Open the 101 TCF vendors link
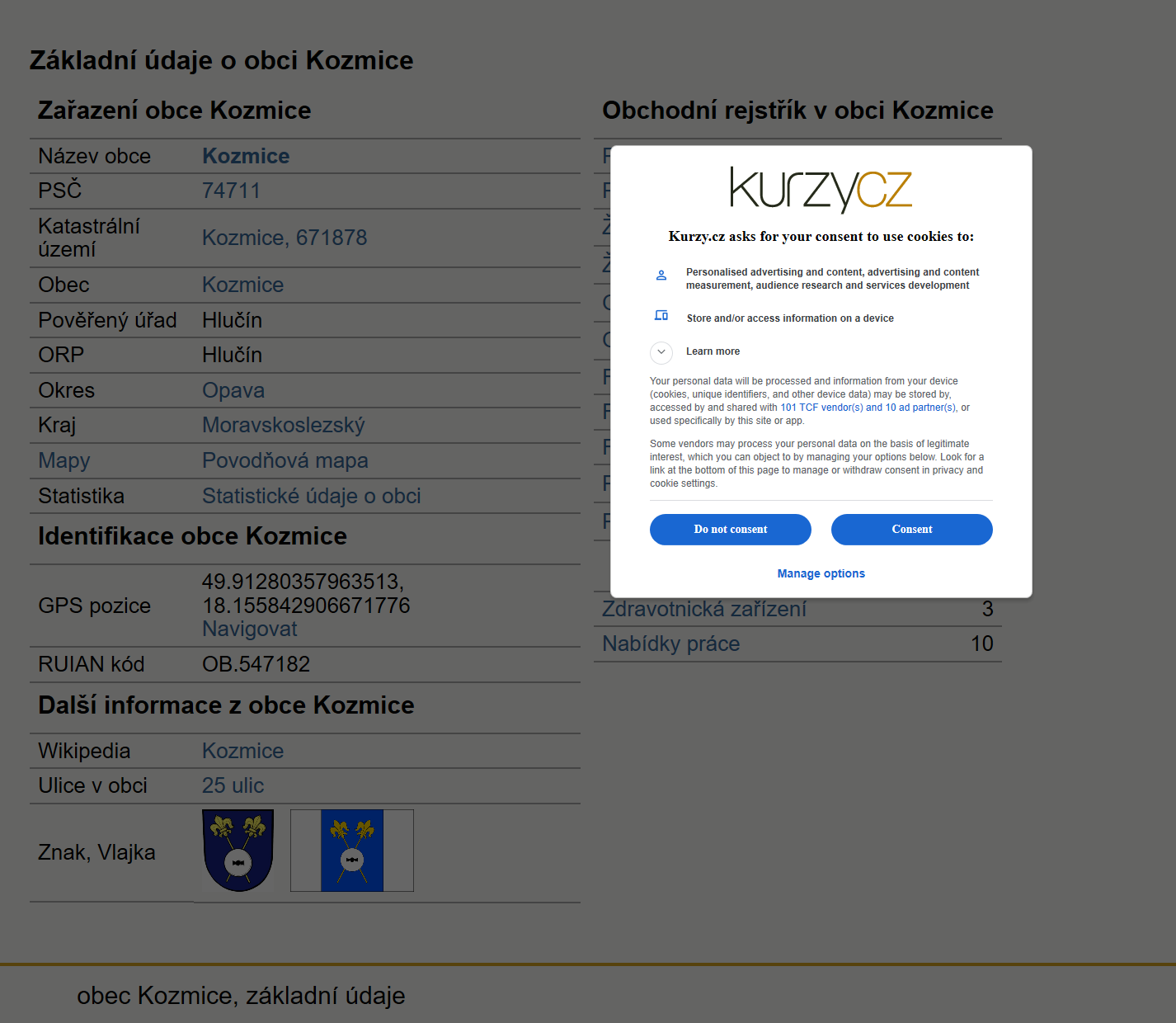The width and height of the screenshot is (1176, 1023). tap(868, 408)
